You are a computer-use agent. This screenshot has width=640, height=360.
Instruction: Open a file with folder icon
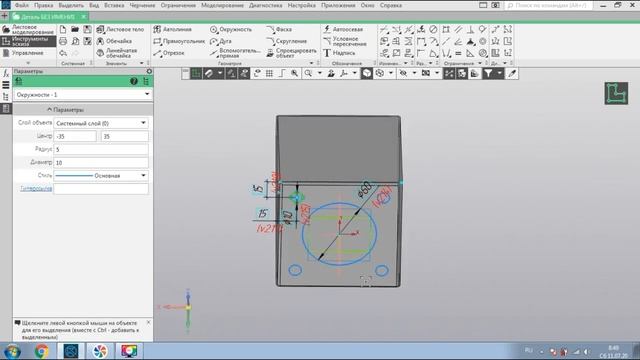(x=75, y=29)
